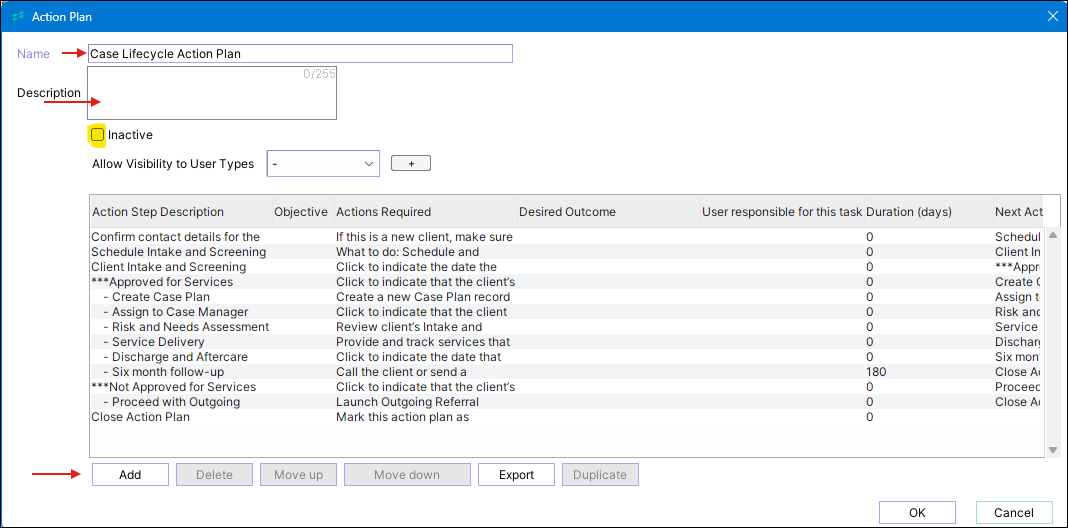Select the '- Create Case Plan' row
This screenshot has width=1068, height=528.
[566, 297]
